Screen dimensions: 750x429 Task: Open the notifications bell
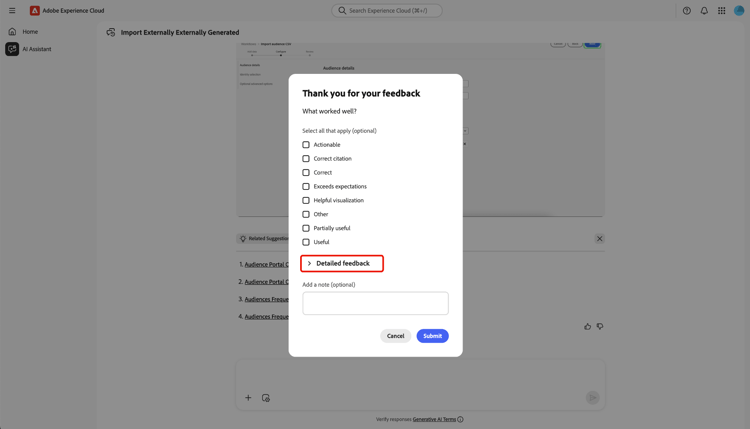pyautogui.click(x=704, y=11)
